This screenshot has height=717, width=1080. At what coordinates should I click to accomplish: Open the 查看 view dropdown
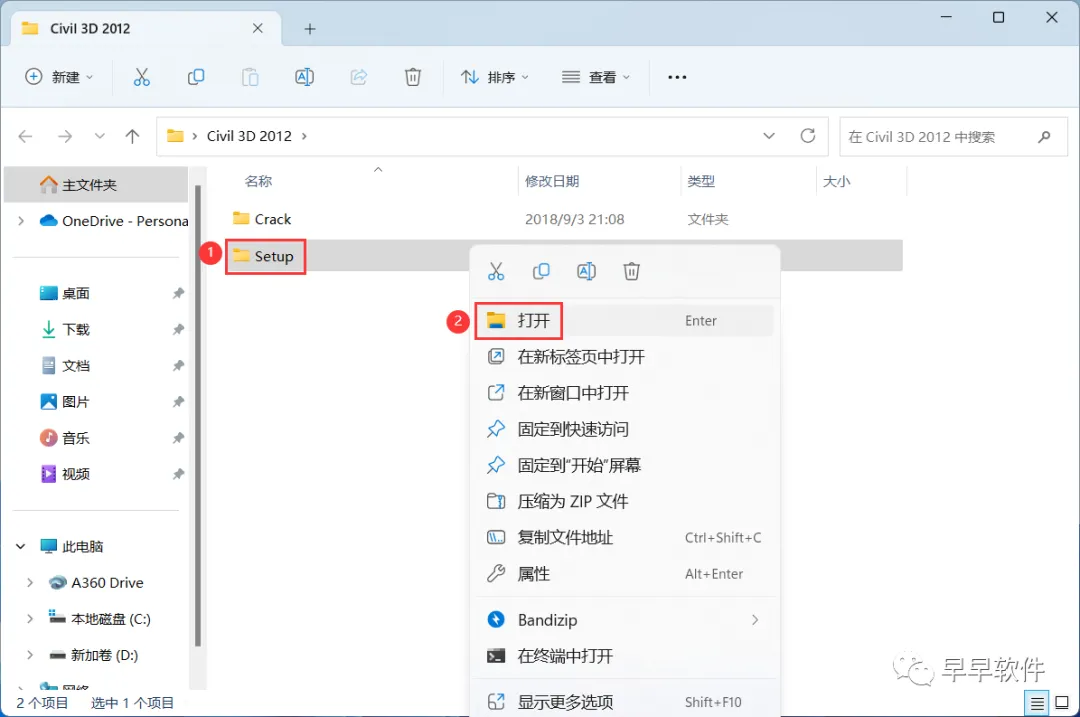(596, 77)
